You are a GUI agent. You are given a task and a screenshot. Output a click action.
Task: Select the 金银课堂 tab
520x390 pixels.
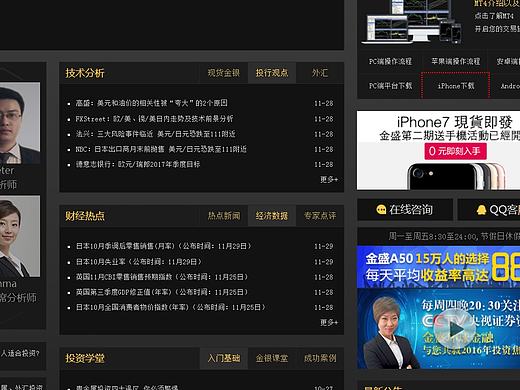tap(272, 358)
